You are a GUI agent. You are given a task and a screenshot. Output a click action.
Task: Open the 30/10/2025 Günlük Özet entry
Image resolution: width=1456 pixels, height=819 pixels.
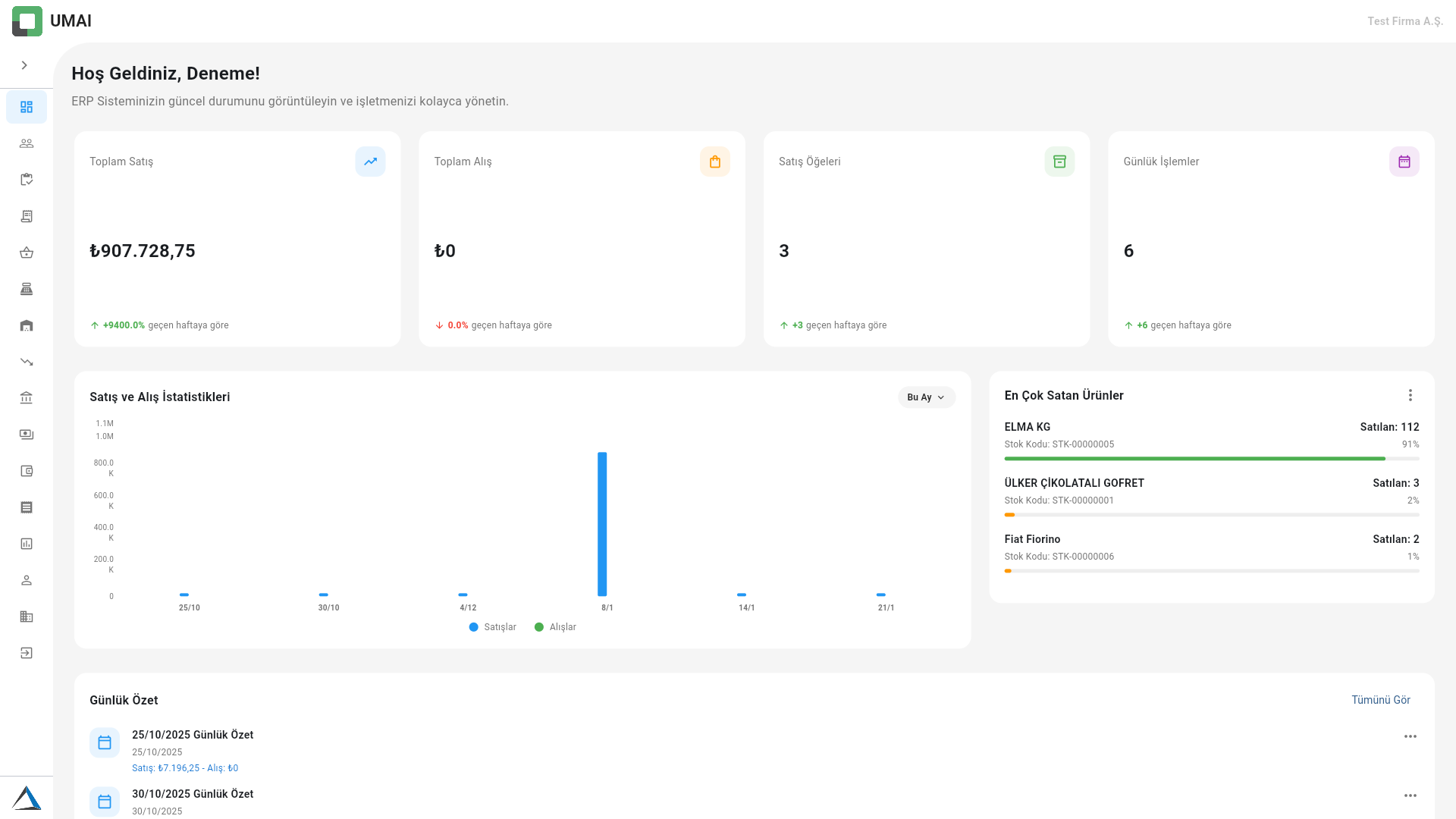[193, 794]
